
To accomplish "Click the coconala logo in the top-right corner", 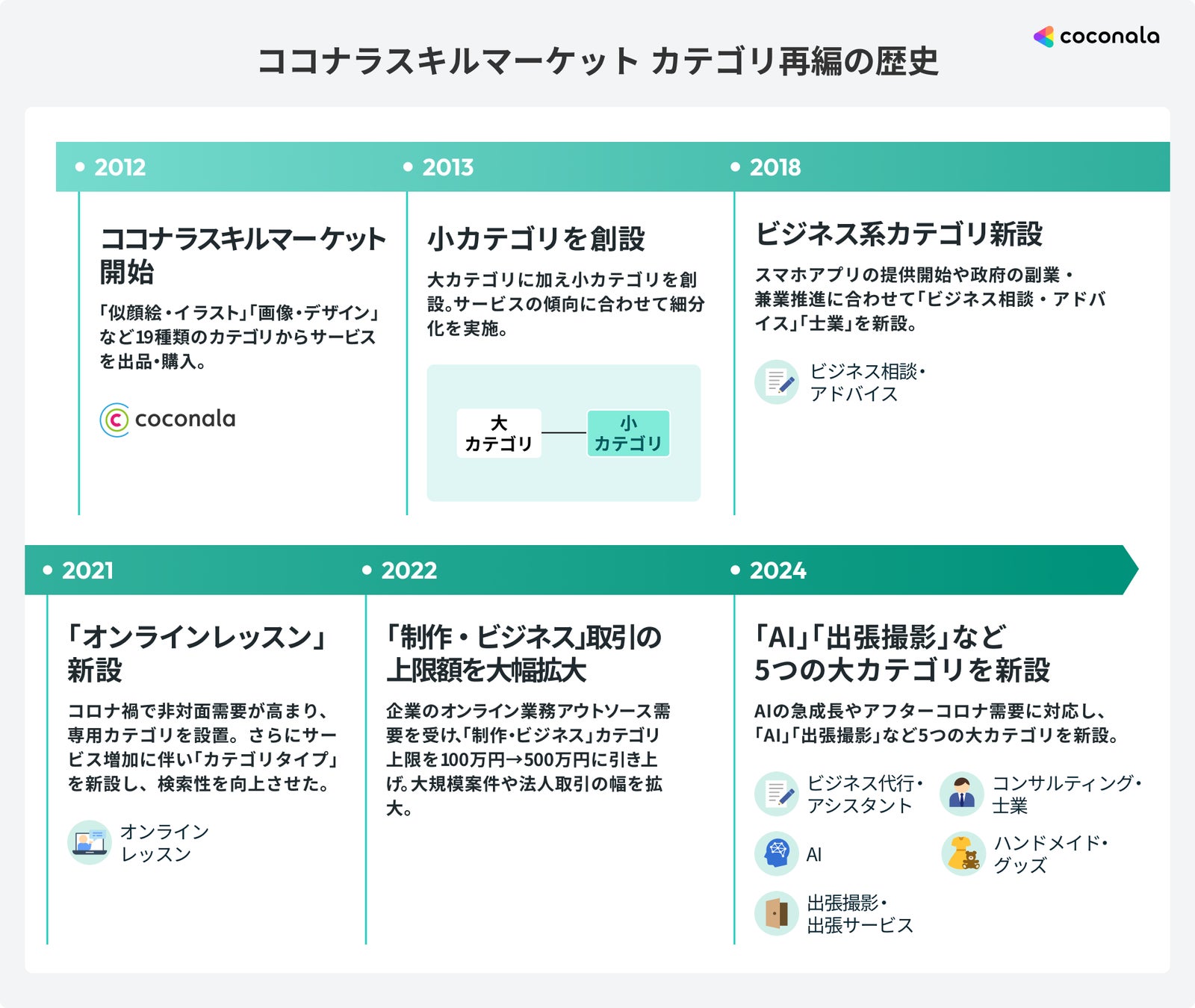I will pos(1096,36).
